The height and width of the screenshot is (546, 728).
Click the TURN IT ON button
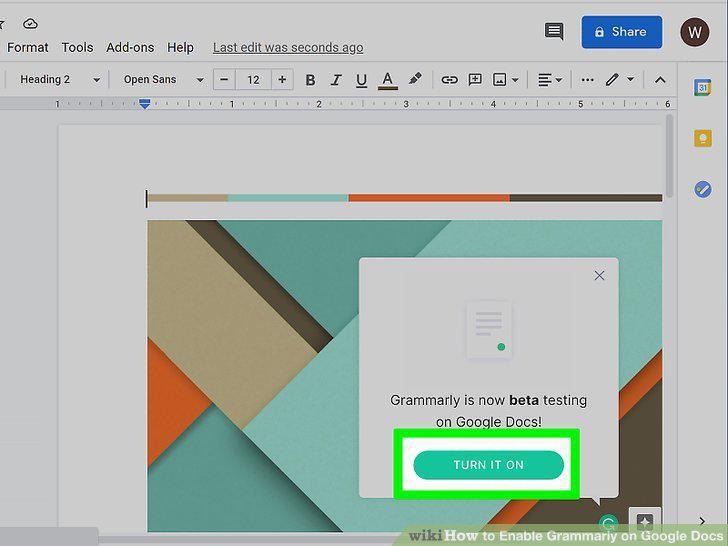click(488, 465)
